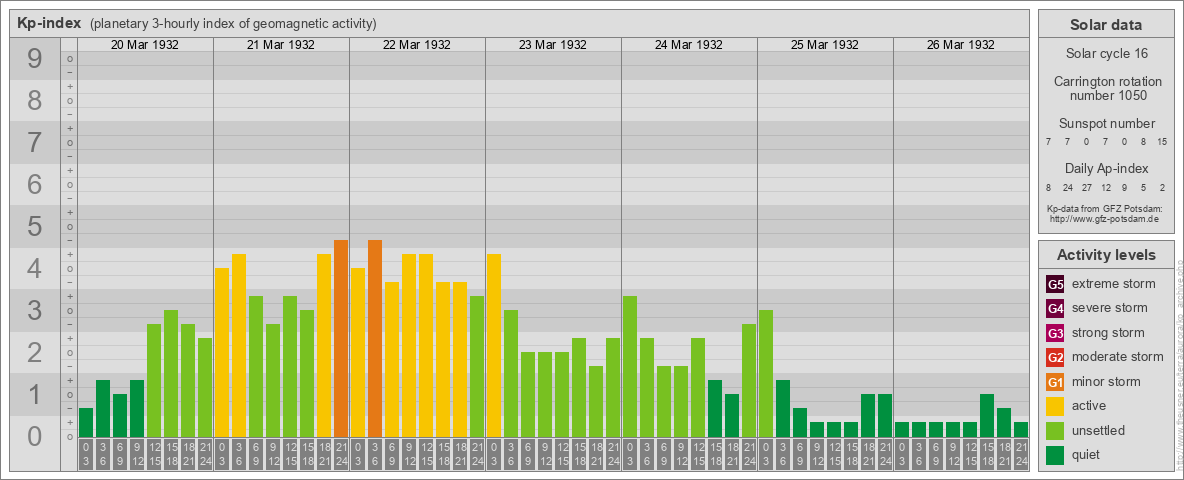This screenshot has height=480, width=1184.
Task: Click the Daily Ap-index value 27
Action: point(1087,188)
